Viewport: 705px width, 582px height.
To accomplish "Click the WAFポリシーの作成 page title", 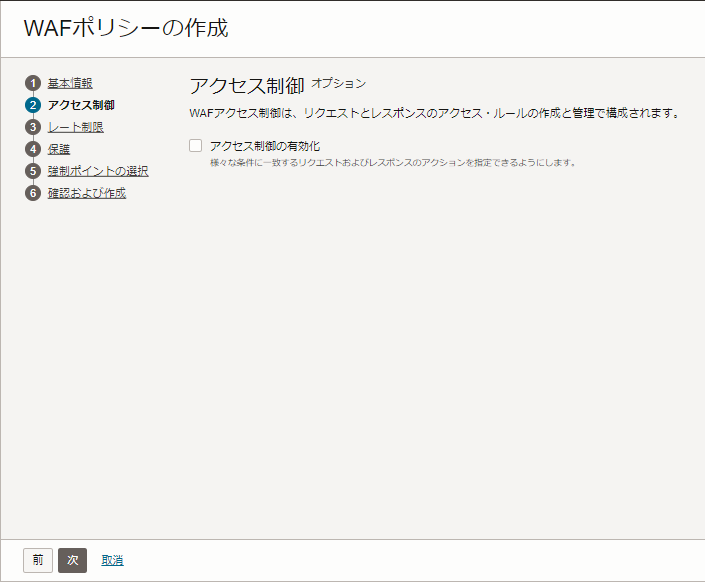I will tap(126, 28).
